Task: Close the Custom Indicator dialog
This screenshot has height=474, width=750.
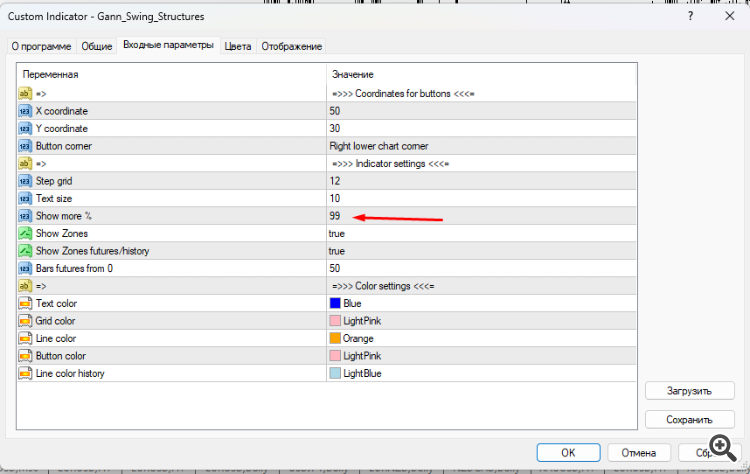Action: click(729, 16)
